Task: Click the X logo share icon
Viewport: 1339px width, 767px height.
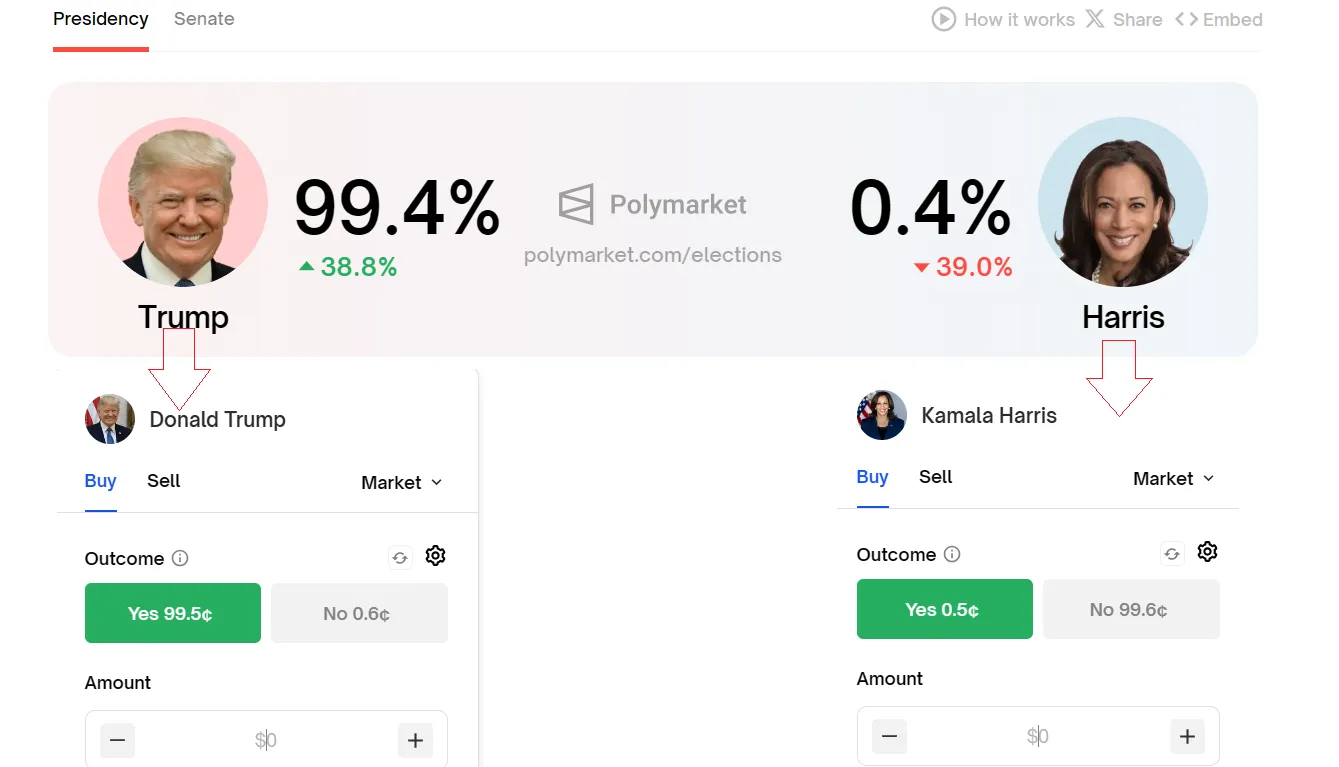Action: 1094,19
